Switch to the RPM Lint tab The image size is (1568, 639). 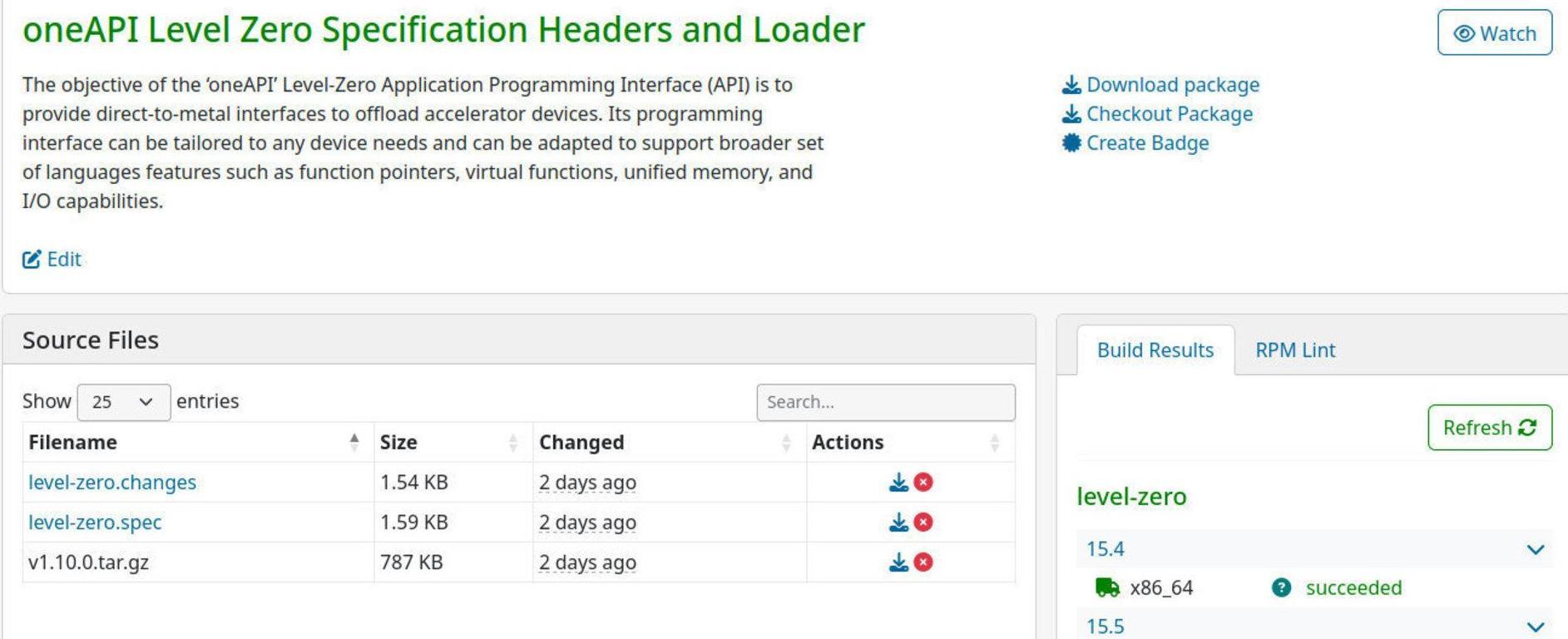1295,350
